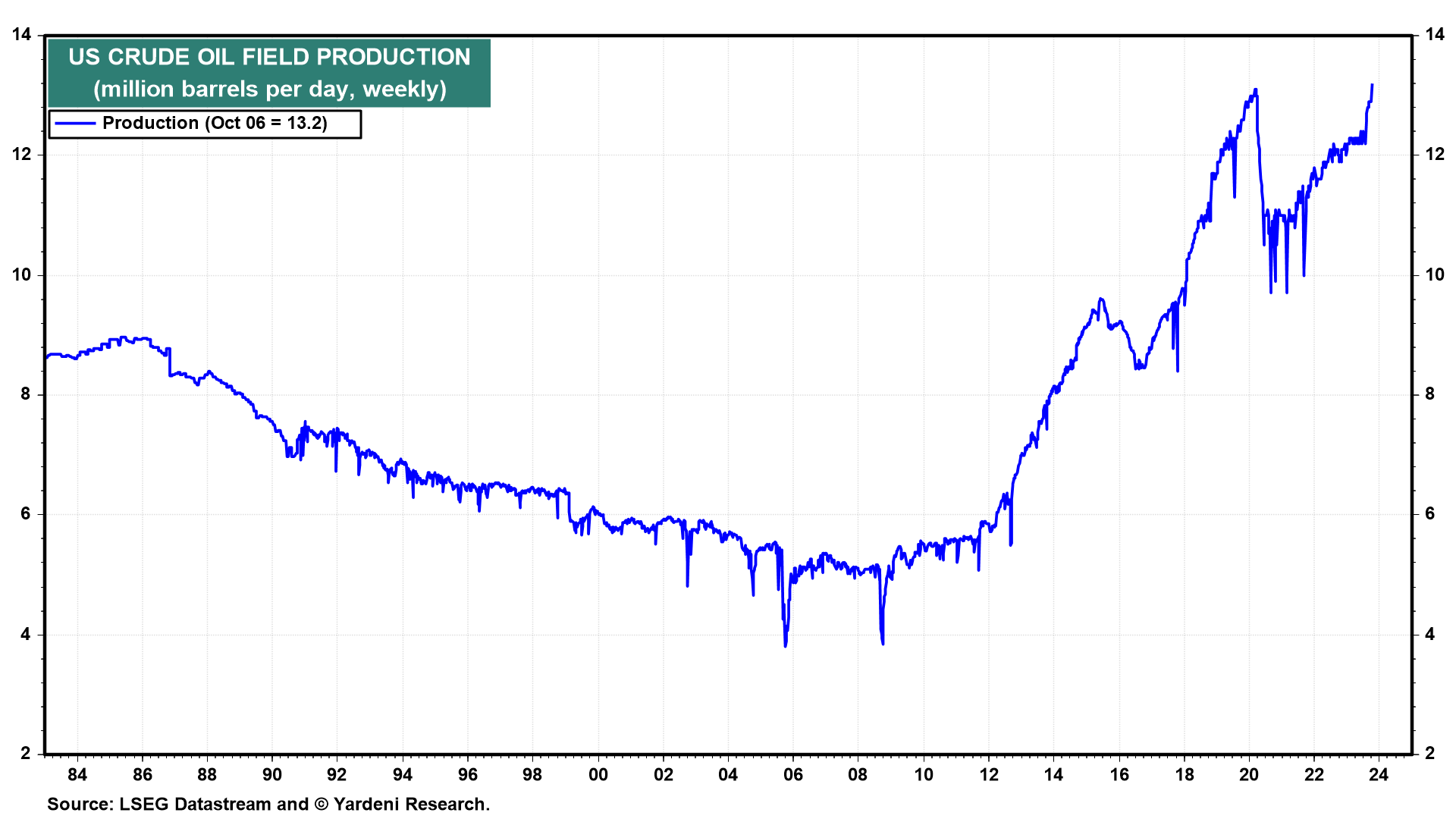Click the blue legend line swatch
Viewport: 1456px width, 819px height.
click(75, 124)
